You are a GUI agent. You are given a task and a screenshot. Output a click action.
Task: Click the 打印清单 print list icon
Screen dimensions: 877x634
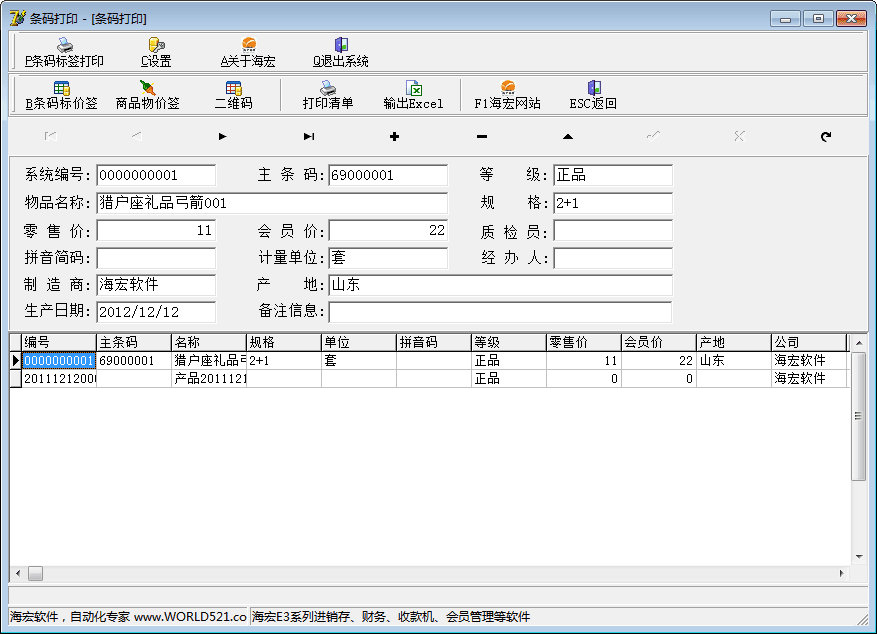coord(327,88)
